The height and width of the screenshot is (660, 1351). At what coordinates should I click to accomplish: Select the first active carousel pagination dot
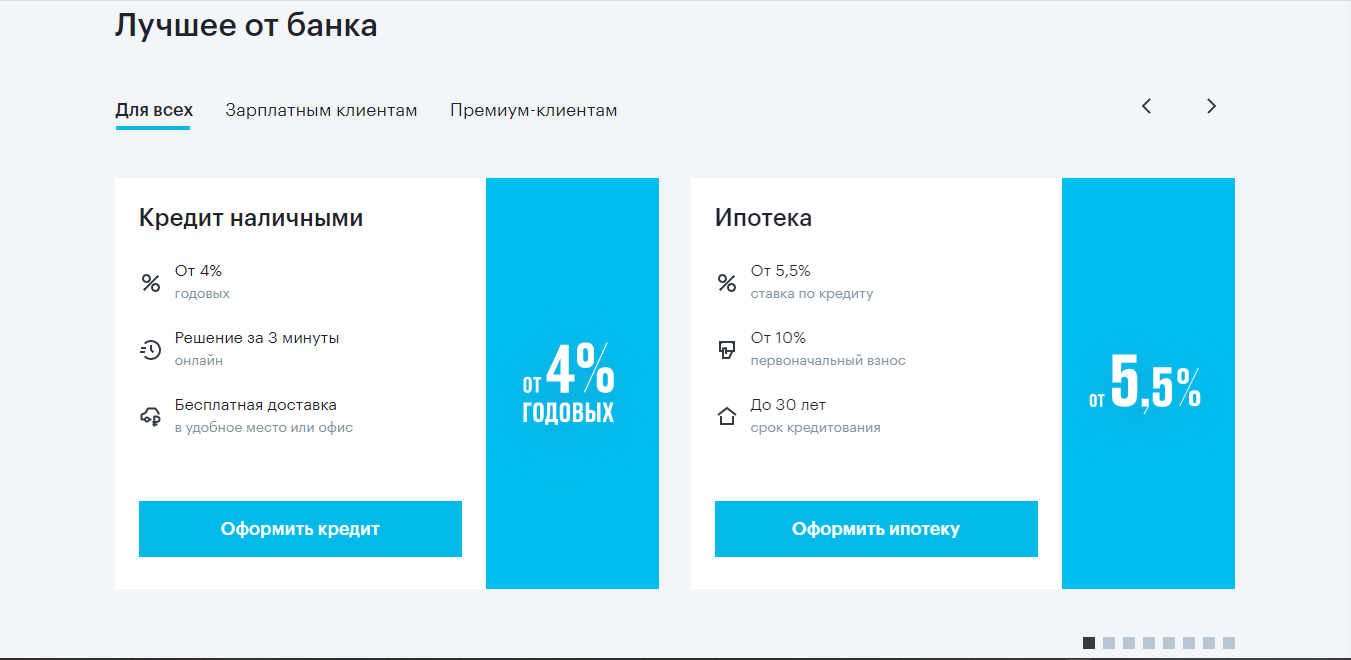point(1089,643)
